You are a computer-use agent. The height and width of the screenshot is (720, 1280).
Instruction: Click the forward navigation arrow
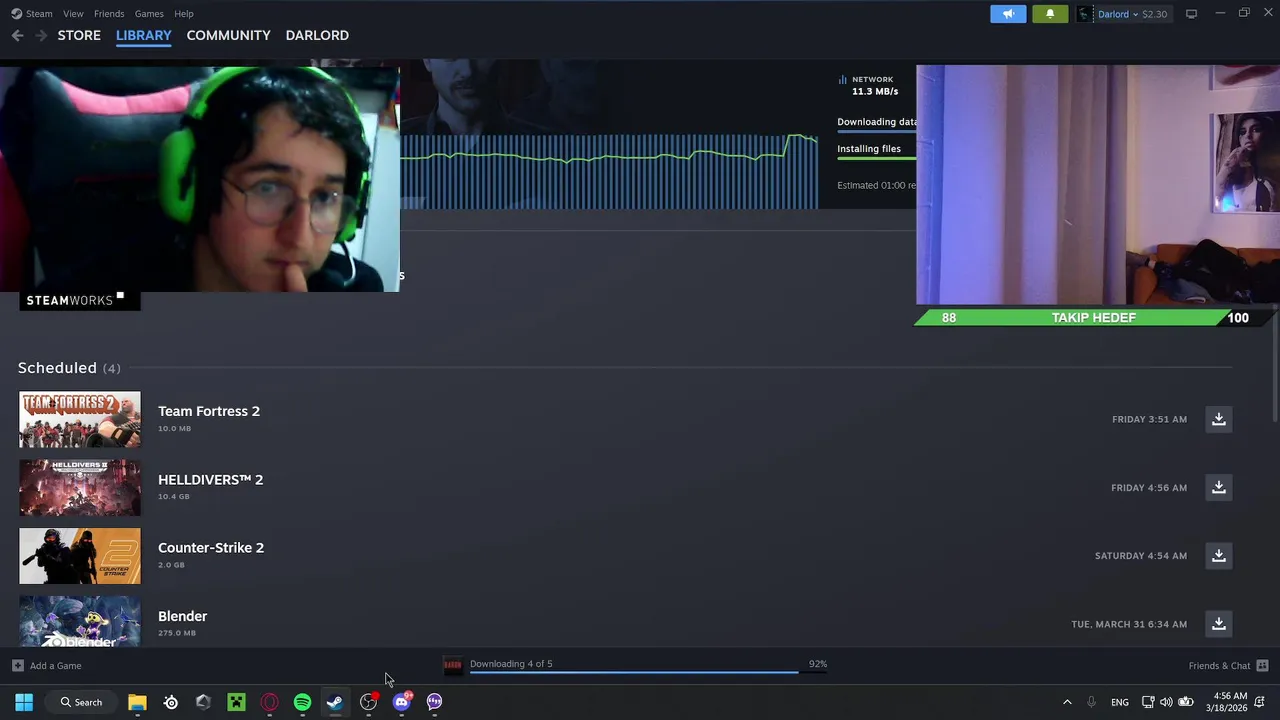[41, 35]
